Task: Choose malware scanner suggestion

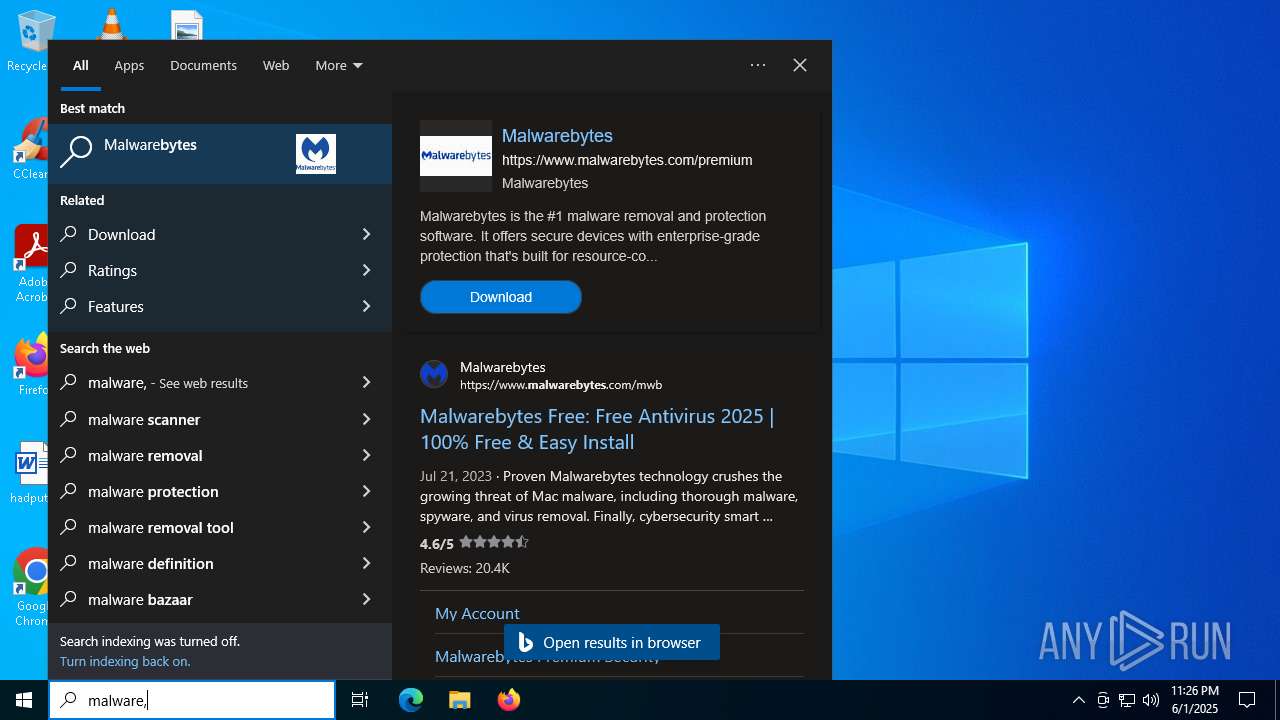Action: click(x=220, y=419)
